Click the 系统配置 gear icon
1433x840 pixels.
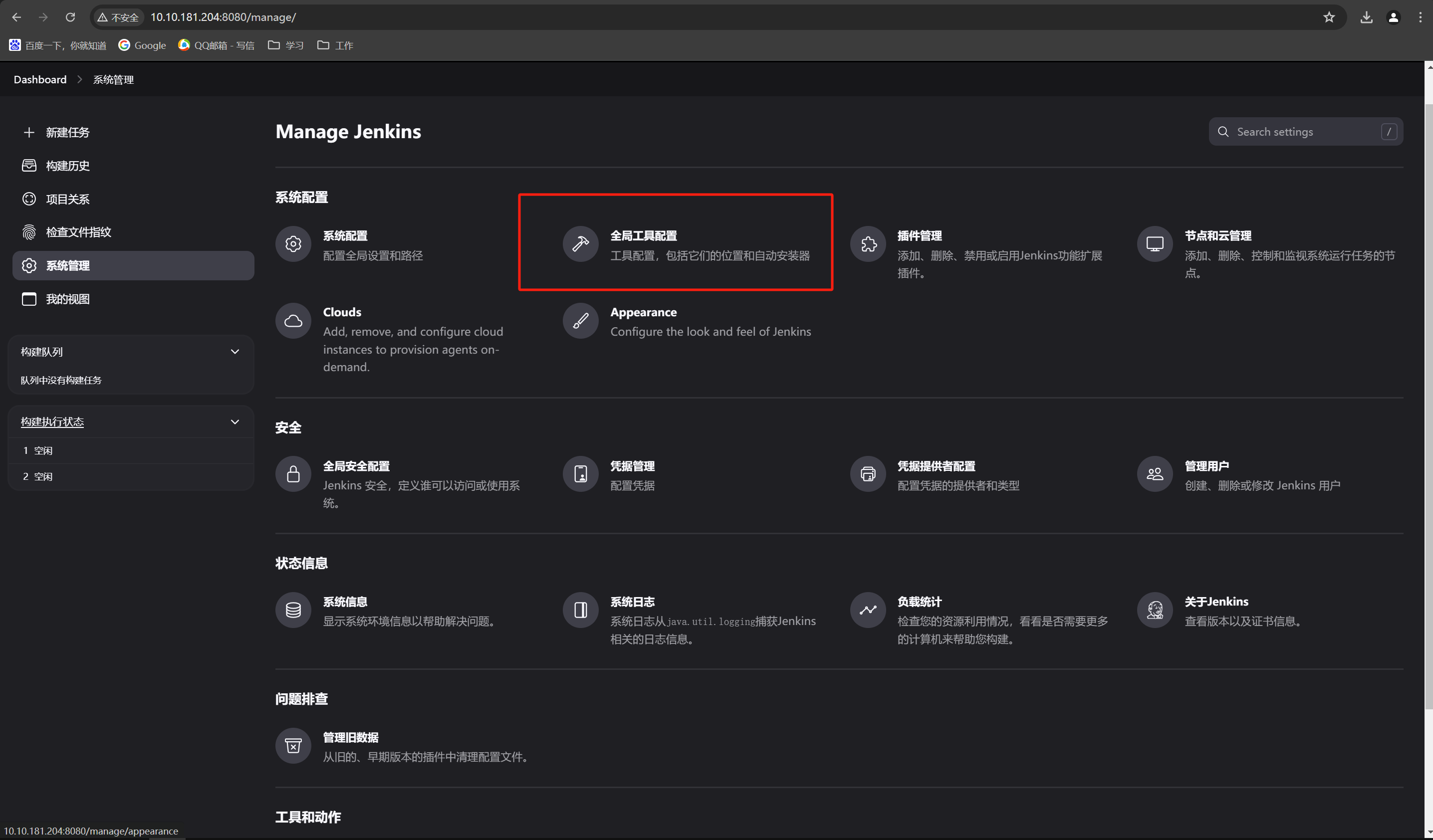click(x=293, y=244)
